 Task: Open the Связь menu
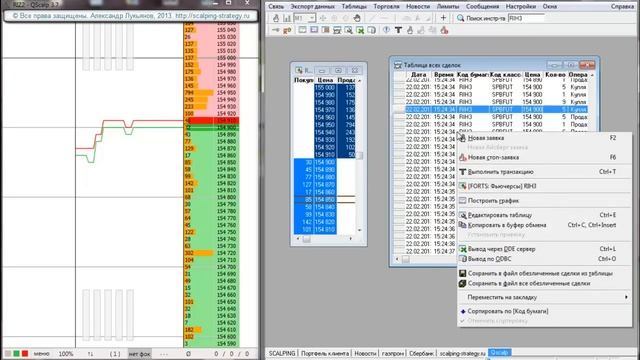(276, 7)
